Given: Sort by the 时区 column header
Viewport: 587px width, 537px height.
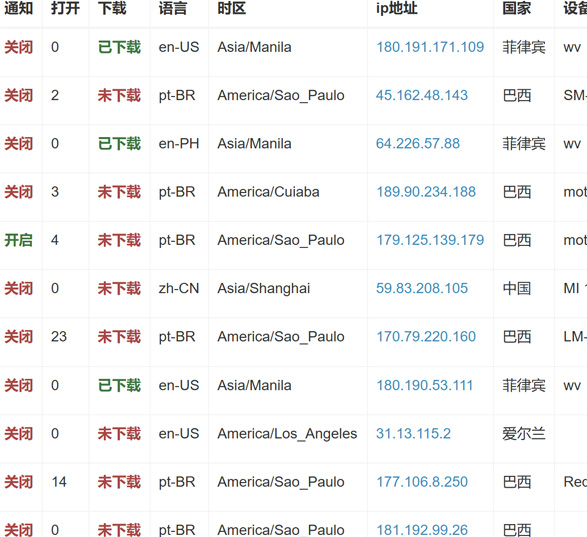Looking at the screenshot, I should 231,8.
